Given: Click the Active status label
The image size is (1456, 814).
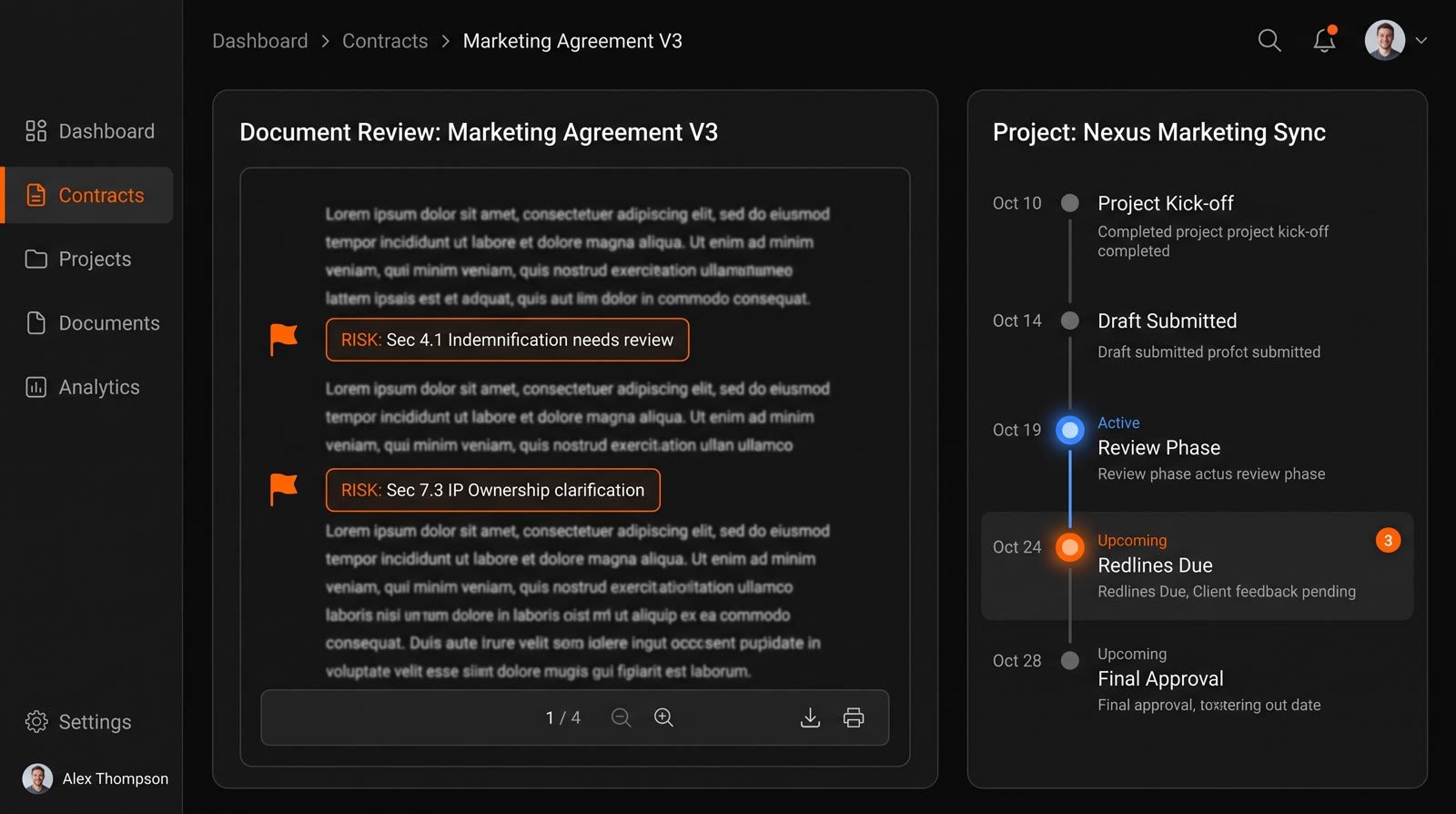Looking at the screenshot, I should (1118, 422).
